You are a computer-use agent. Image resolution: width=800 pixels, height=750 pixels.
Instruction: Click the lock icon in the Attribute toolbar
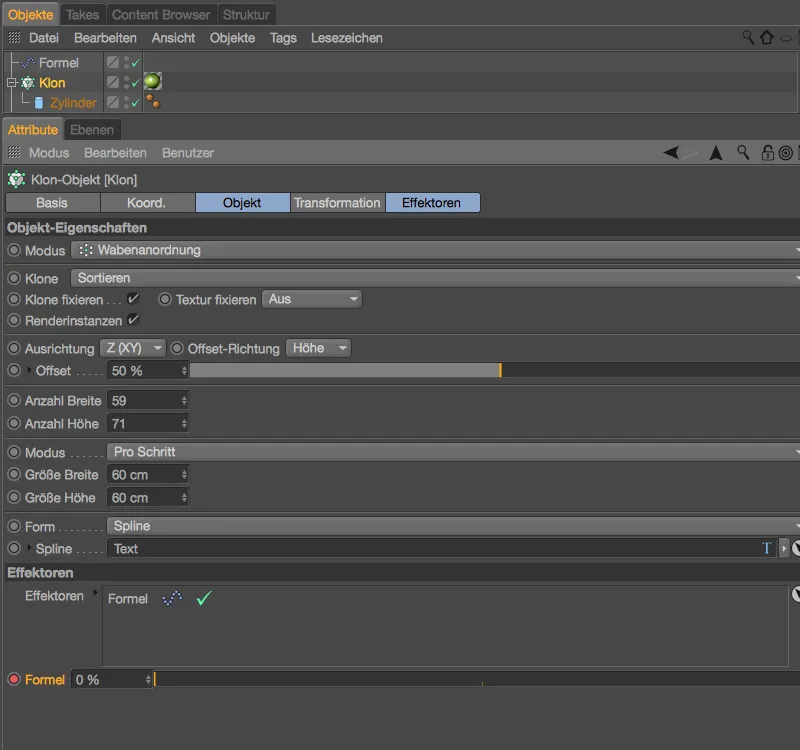coord(768,152)
